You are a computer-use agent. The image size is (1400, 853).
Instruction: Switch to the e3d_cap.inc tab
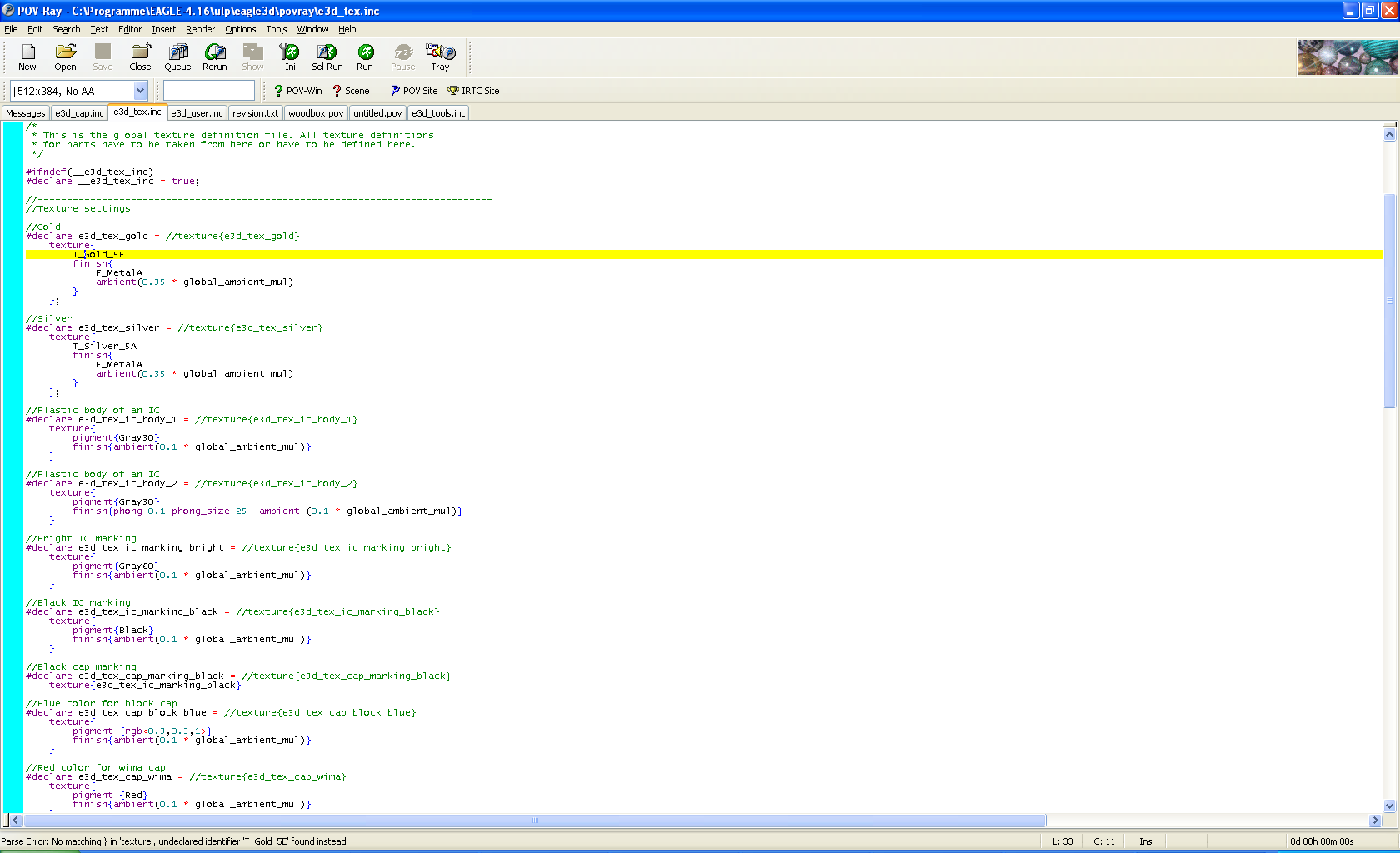(x=79, y=113)
